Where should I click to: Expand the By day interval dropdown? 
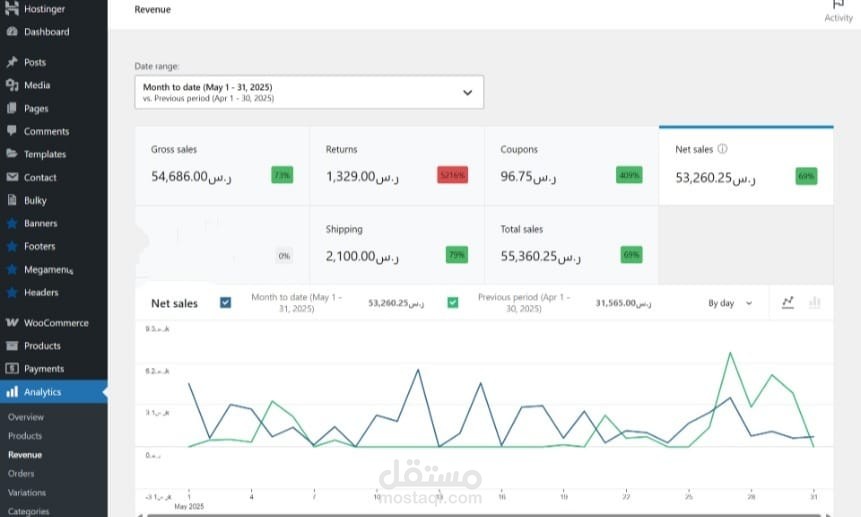[730, 303]
